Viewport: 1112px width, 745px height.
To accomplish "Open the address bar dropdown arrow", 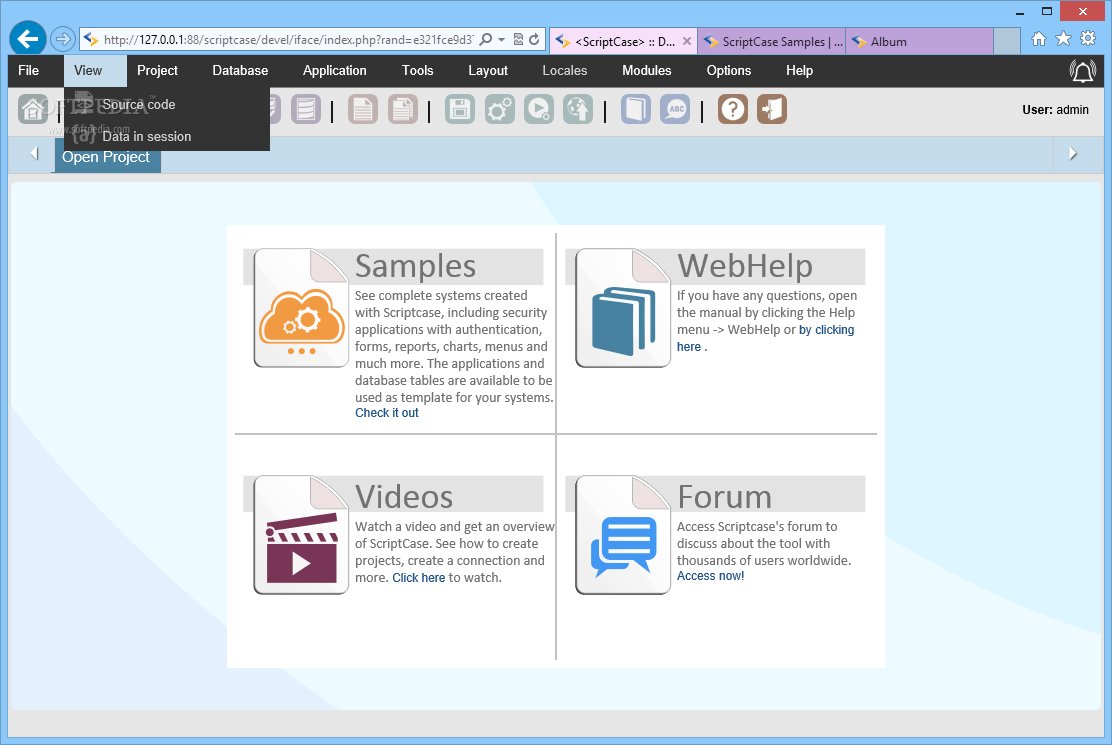I will click(x=501, y=40).
